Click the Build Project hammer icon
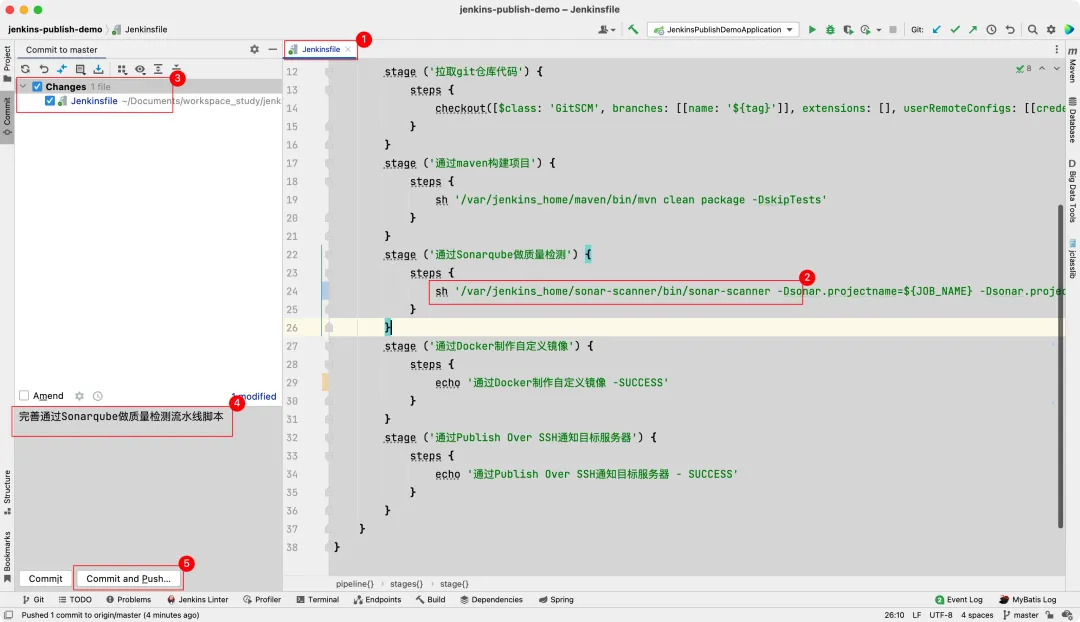 (633, 30)
